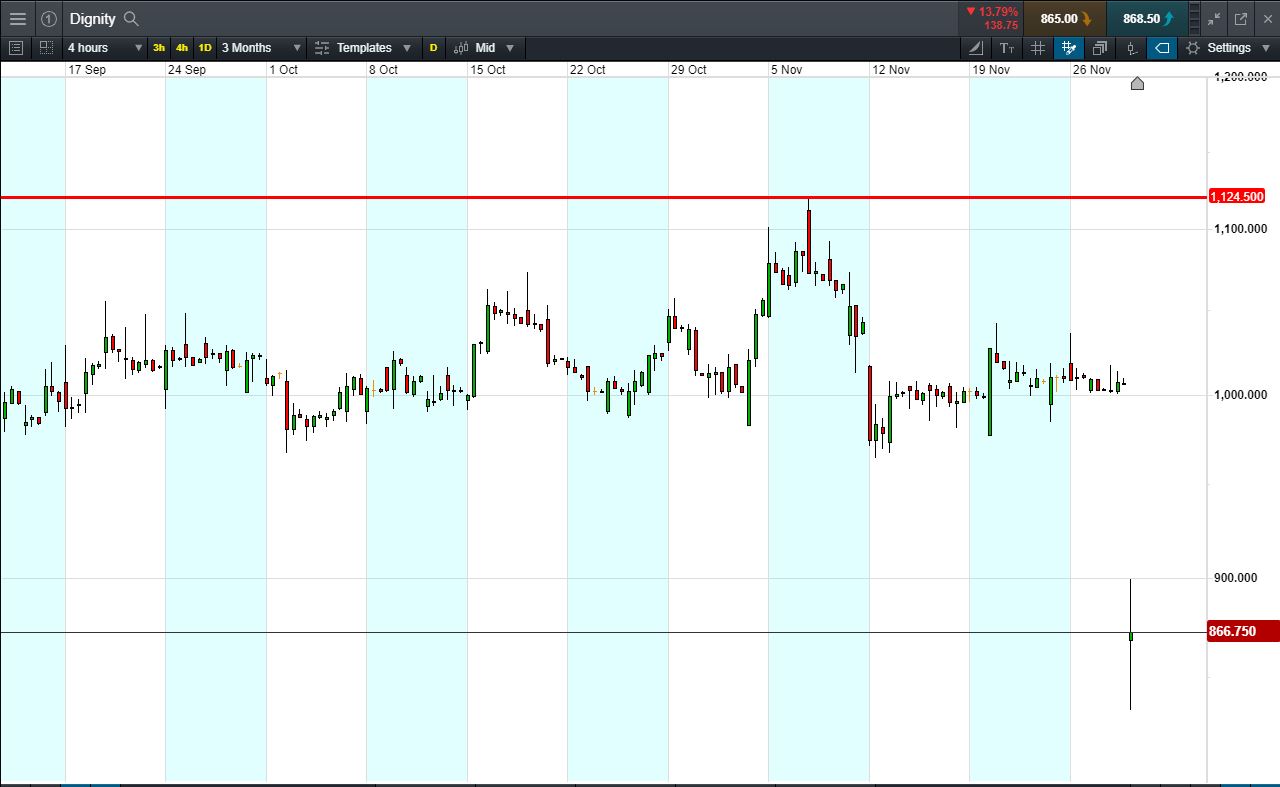
Task: Switch to the 4h quick interval
Action: point(182,48)
